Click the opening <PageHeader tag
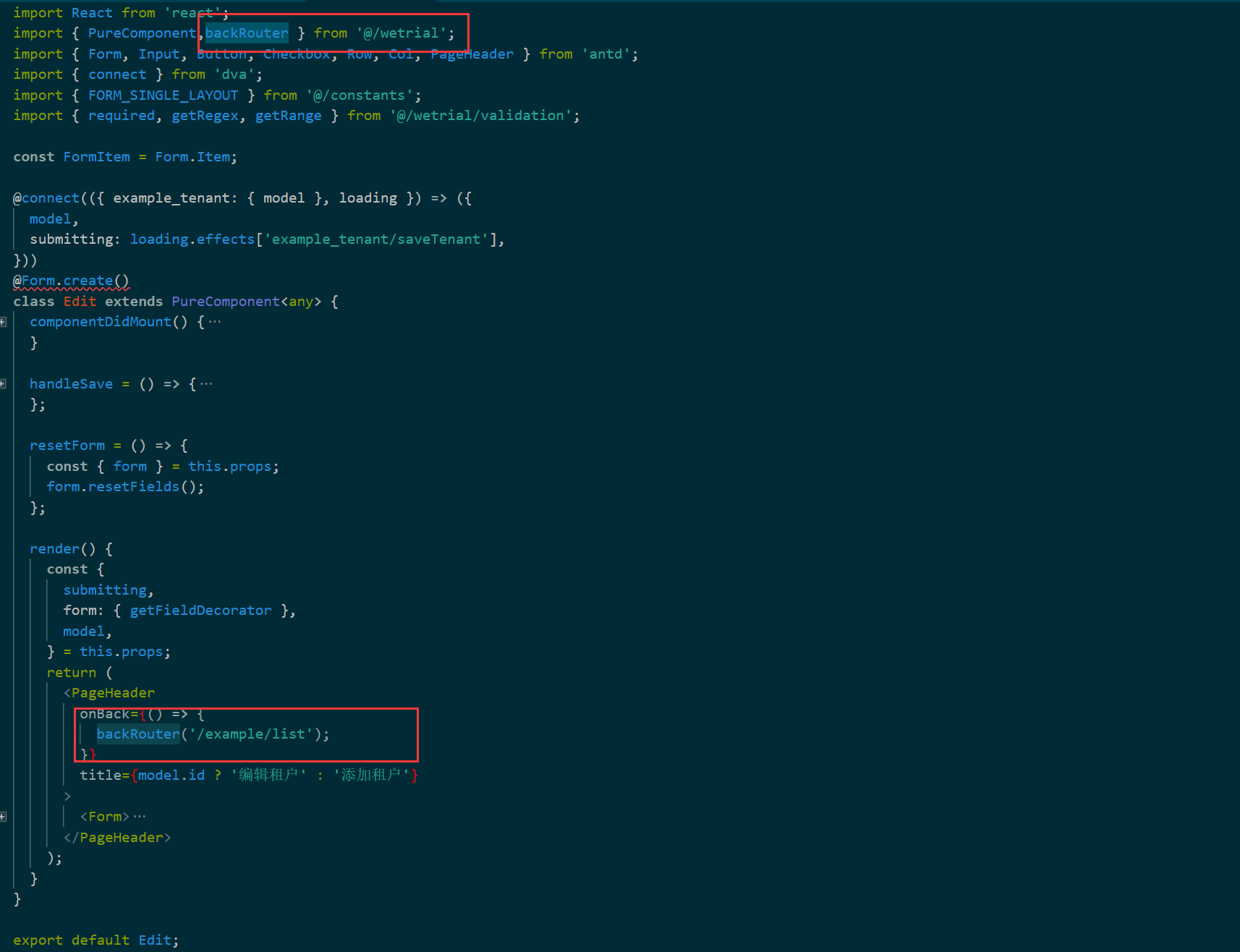This screenshot has height=952, width=1240. 109,693
